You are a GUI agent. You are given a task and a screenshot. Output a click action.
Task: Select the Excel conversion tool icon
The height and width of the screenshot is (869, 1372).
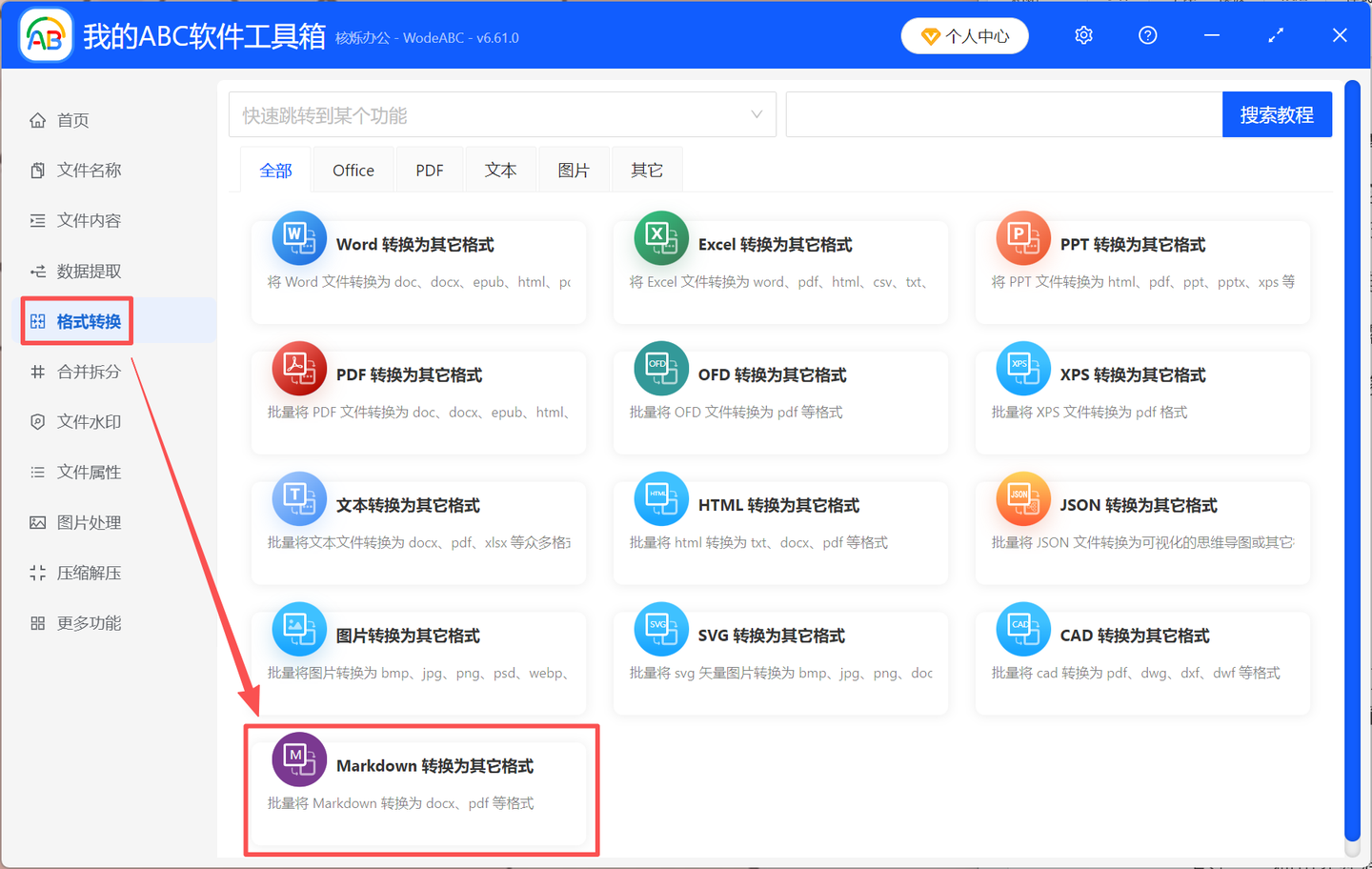pos(661,238)
